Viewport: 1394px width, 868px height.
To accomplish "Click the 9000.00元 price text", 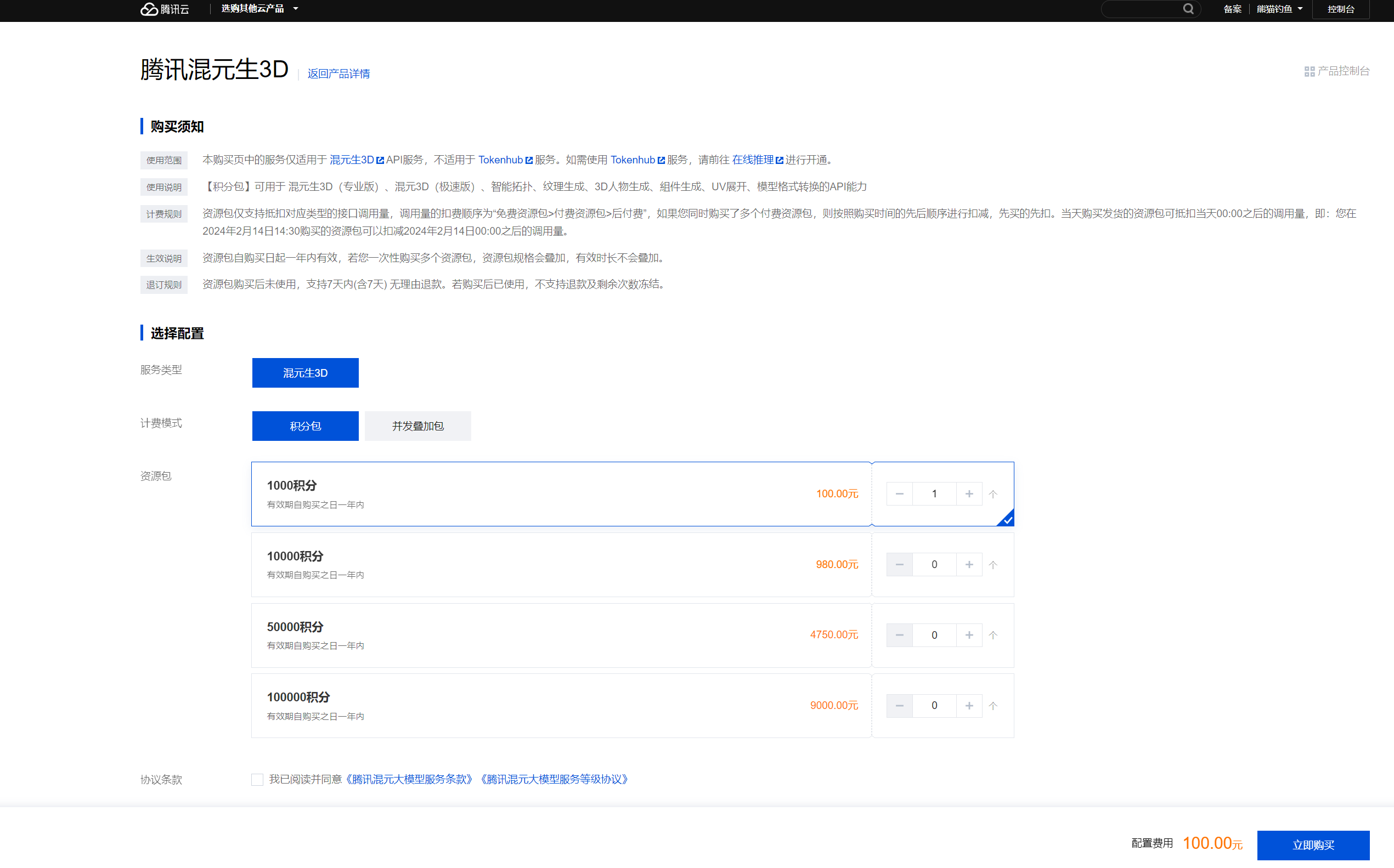I will pos(834,706).
